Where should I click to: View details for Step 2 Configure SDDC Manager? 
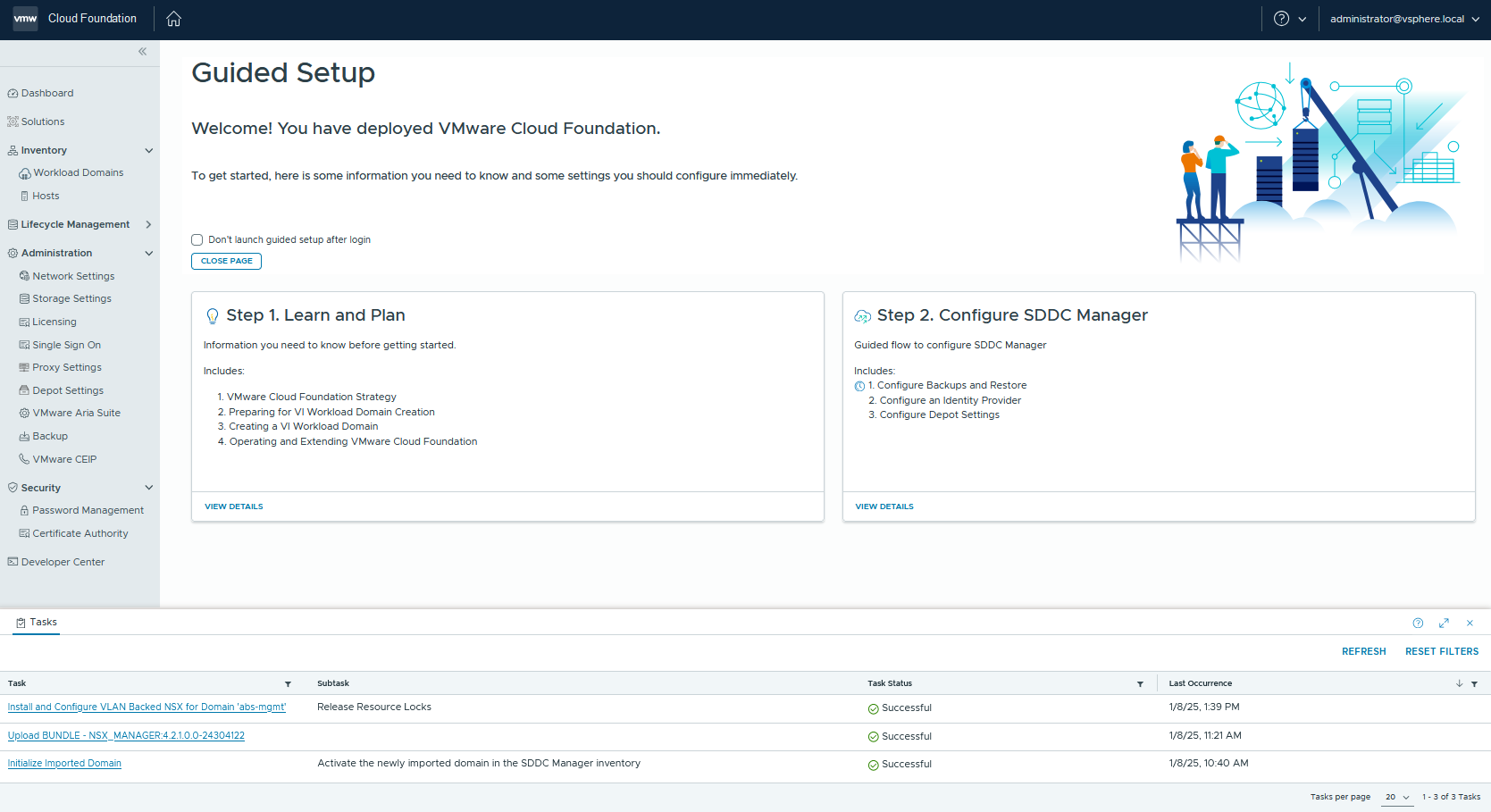click(884, 507)
